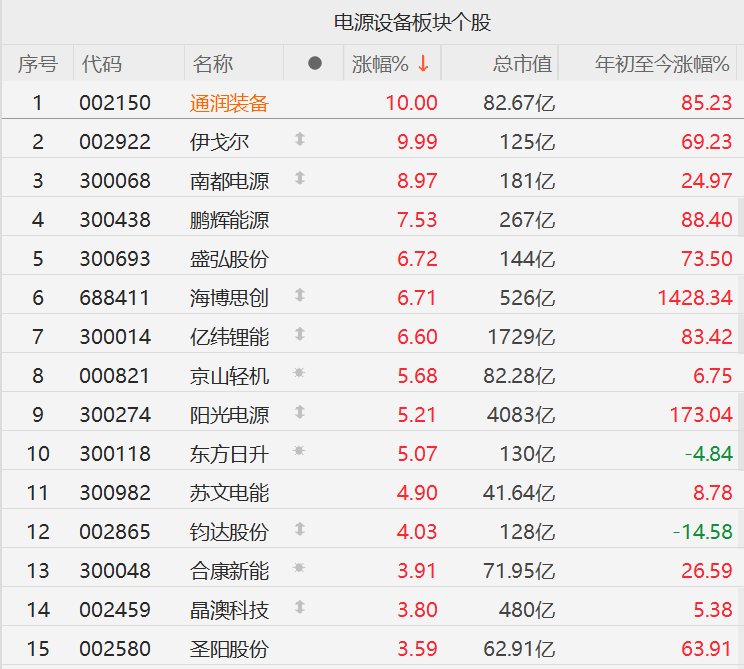Click the up-down arrow icon beside 伊戈尔

click(x=298, y=140)
